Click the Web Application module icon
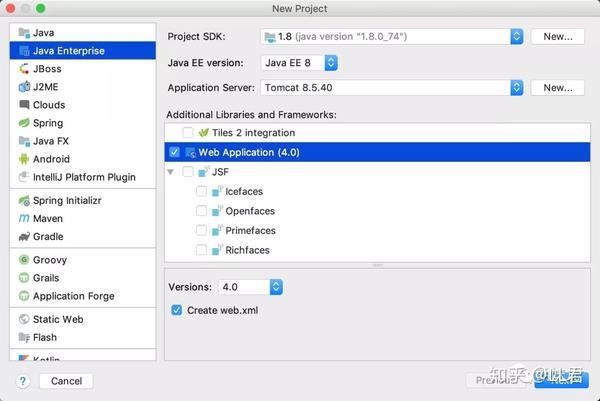 (x=191, y=152)
